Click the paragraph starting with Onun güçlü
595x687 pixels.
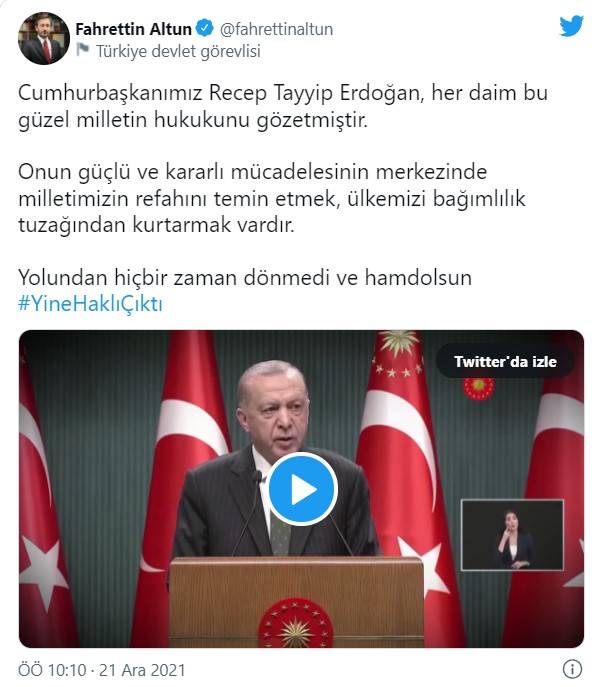point(272,198)
